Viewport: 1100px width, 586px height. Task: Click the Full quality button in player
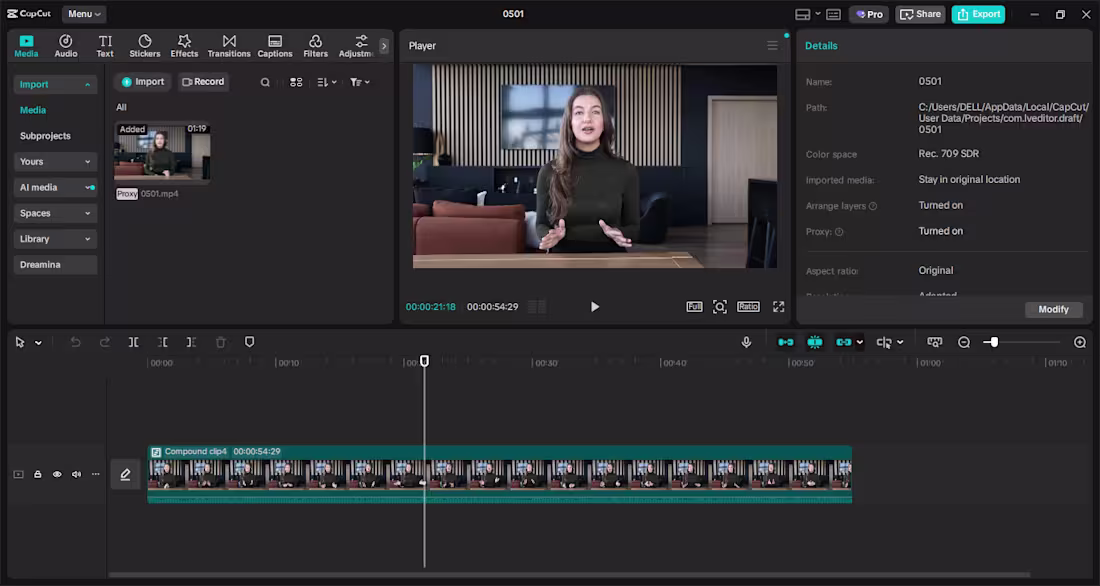694,307
